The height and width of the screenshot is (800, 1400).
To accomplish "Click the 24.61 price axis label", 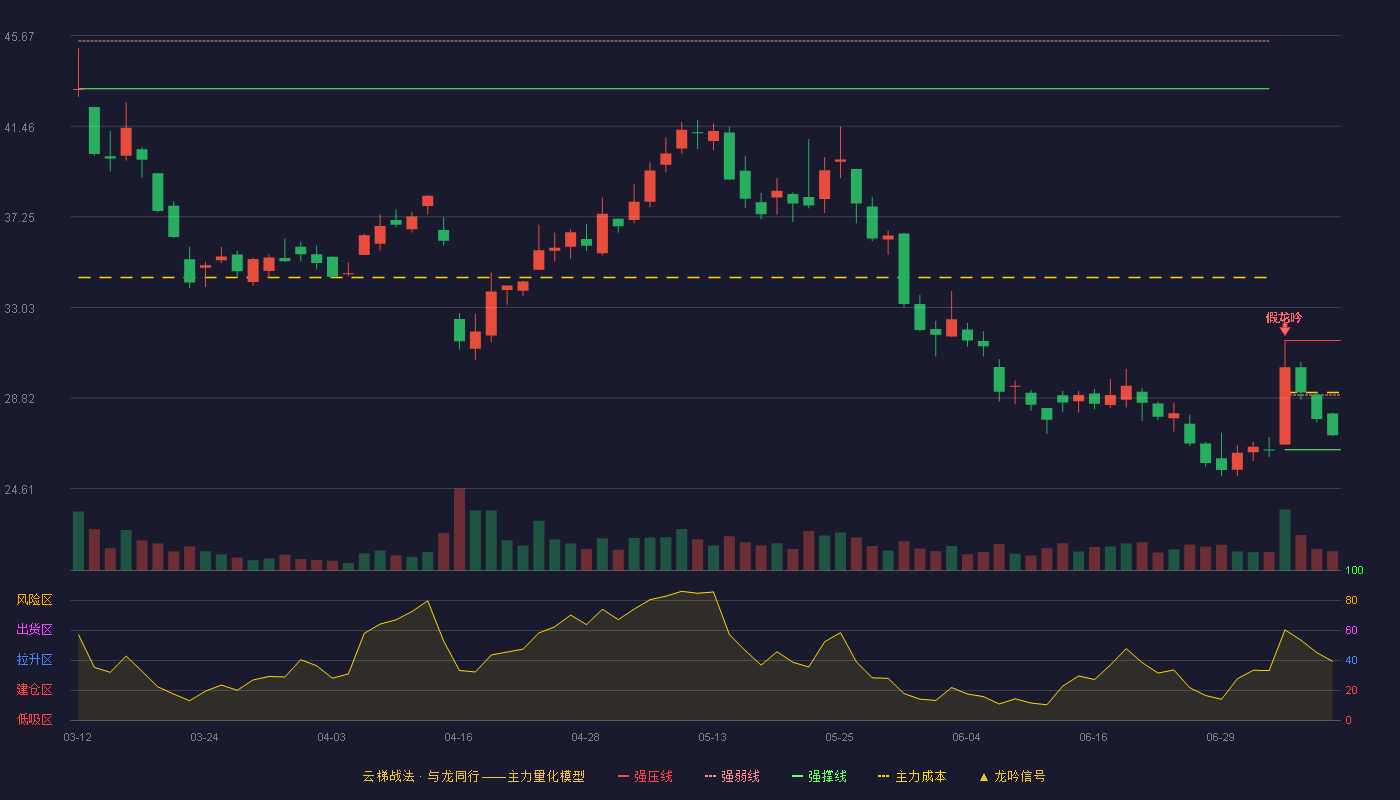I will (19, 490).
